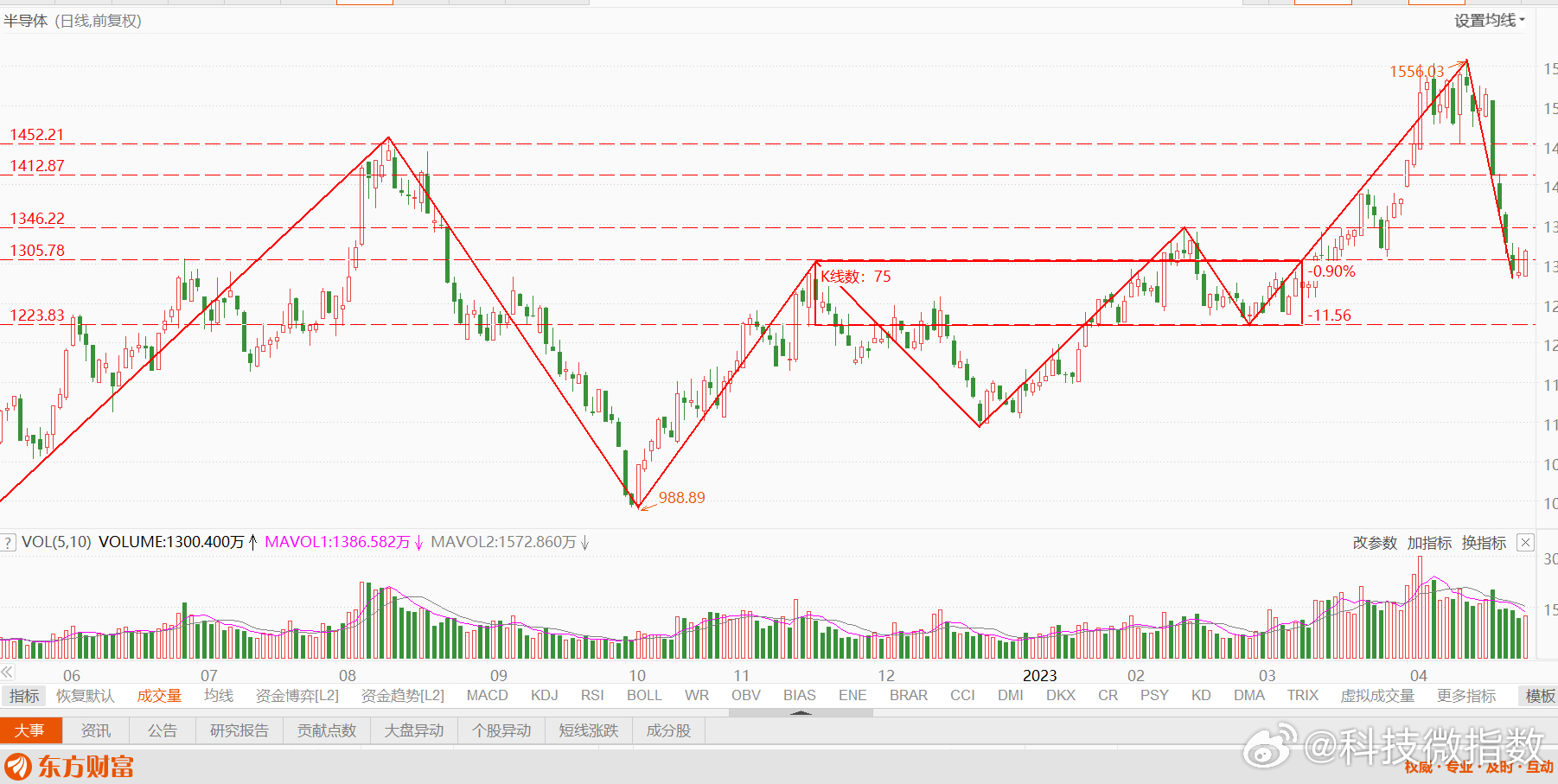1558x784 pixels.
Task: Switch to PSY indicator
Action: pyautogui.click(x=1154, y=696)
